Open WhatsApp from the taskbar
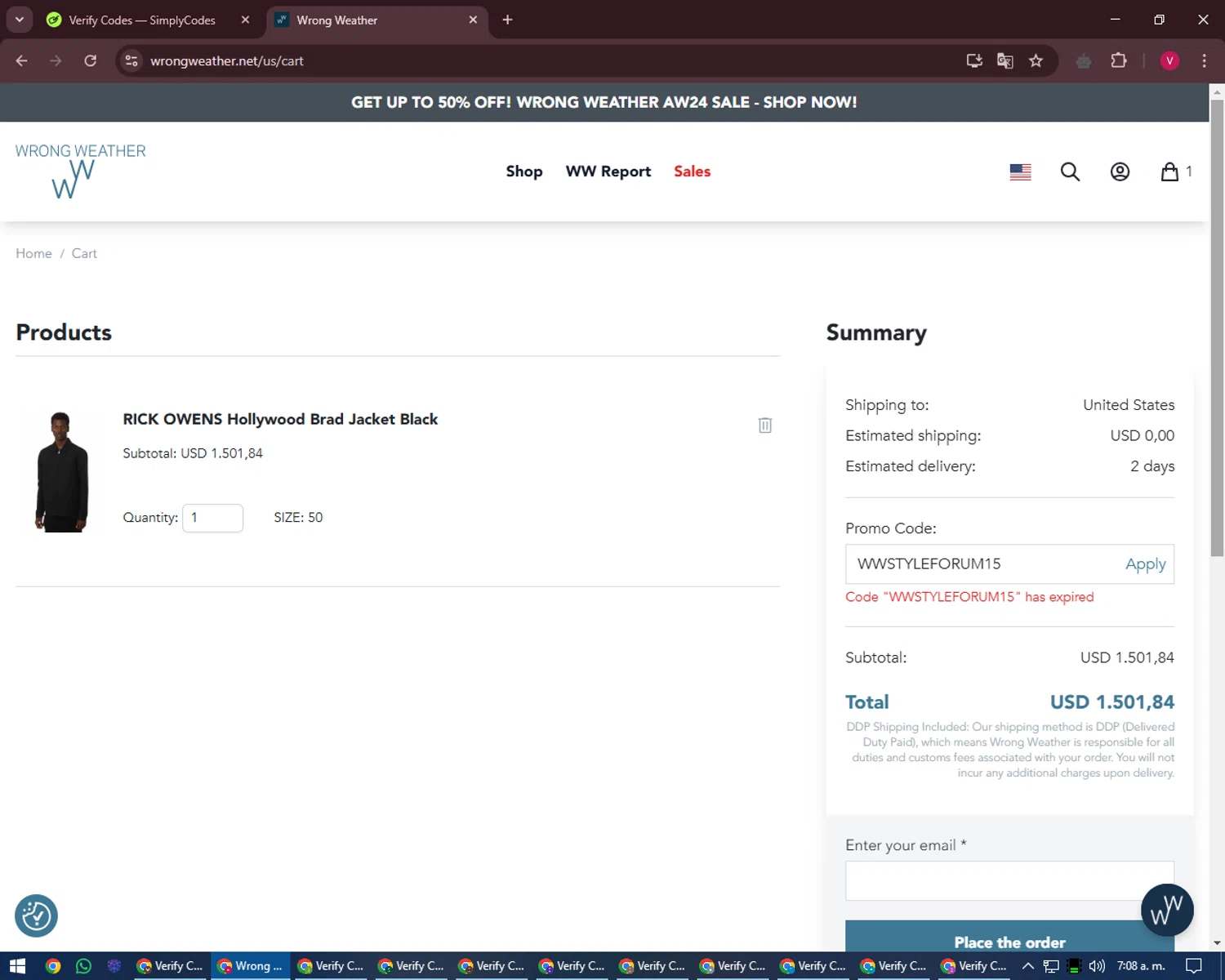1225x980 pixels. (83, 966)
